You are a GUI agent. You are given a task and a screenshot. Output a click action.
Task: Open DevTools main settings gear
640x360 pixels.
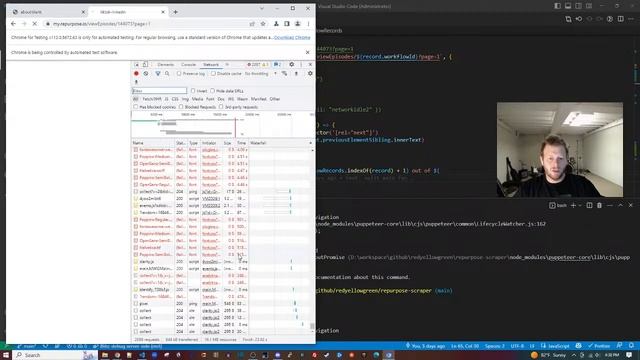pyautogui.click(x=291, y=64)
